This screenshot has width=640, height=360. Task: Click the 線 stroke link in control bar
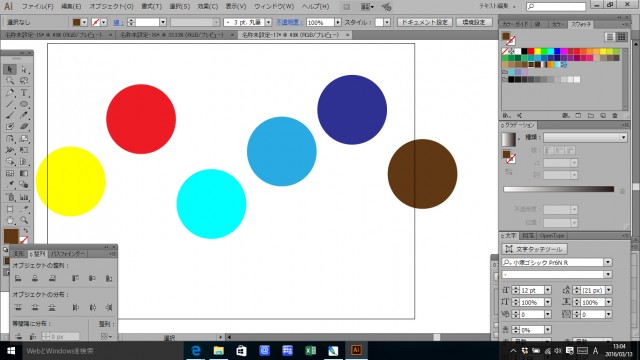tap(118, 22)
